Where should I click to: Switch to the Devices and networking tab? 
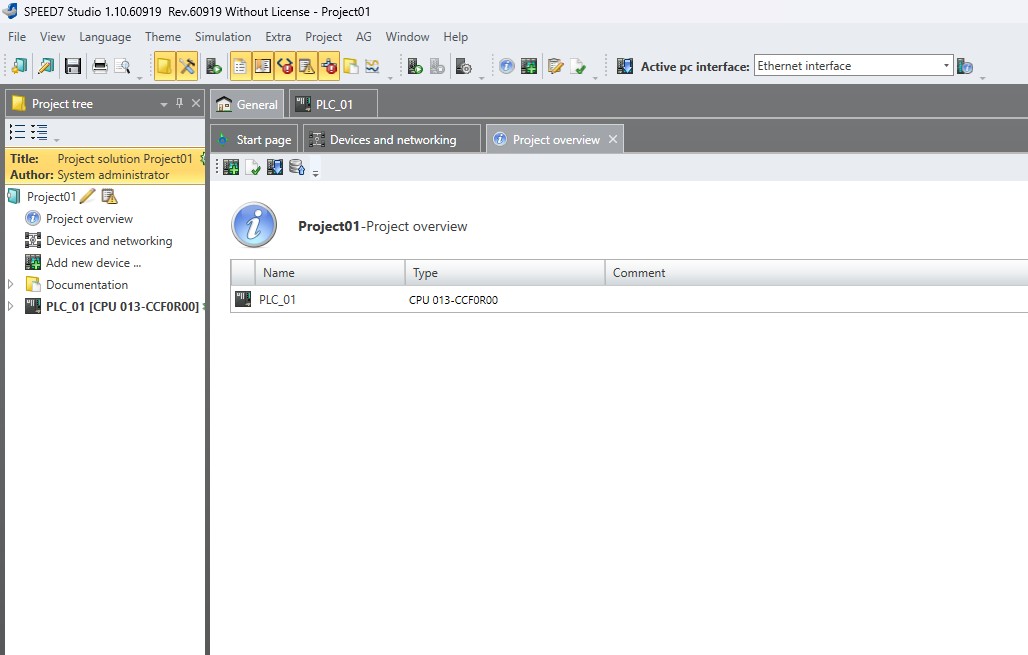[392, 140]
